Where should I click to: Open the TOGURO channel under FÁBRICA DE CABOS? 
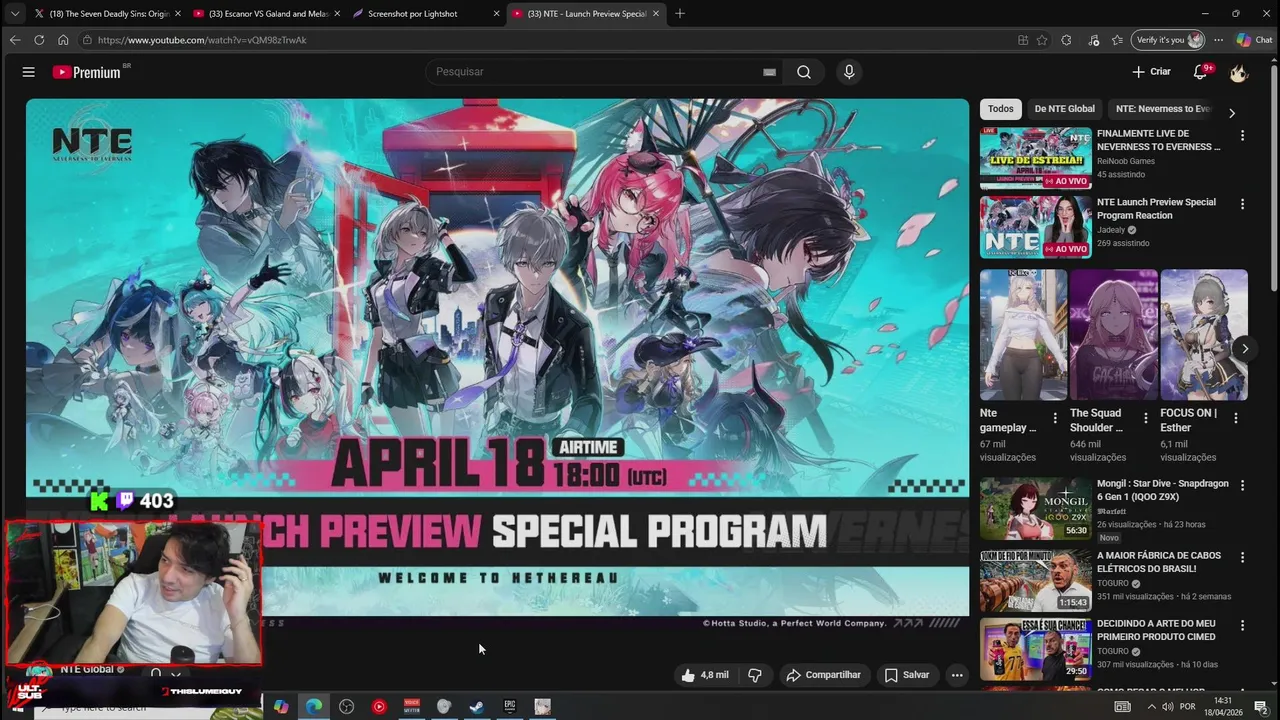1113,583
